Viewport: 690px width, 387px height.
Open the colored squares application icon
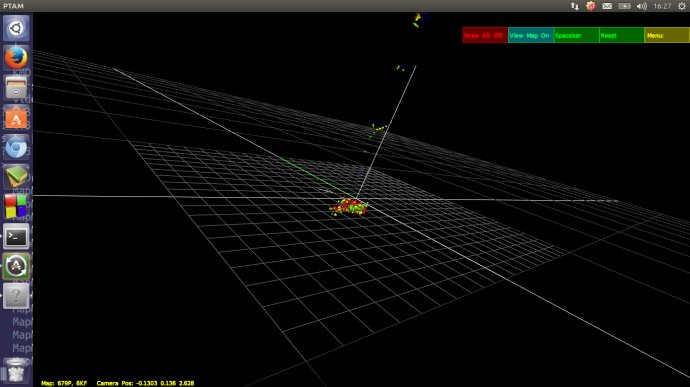pos(16,206)
